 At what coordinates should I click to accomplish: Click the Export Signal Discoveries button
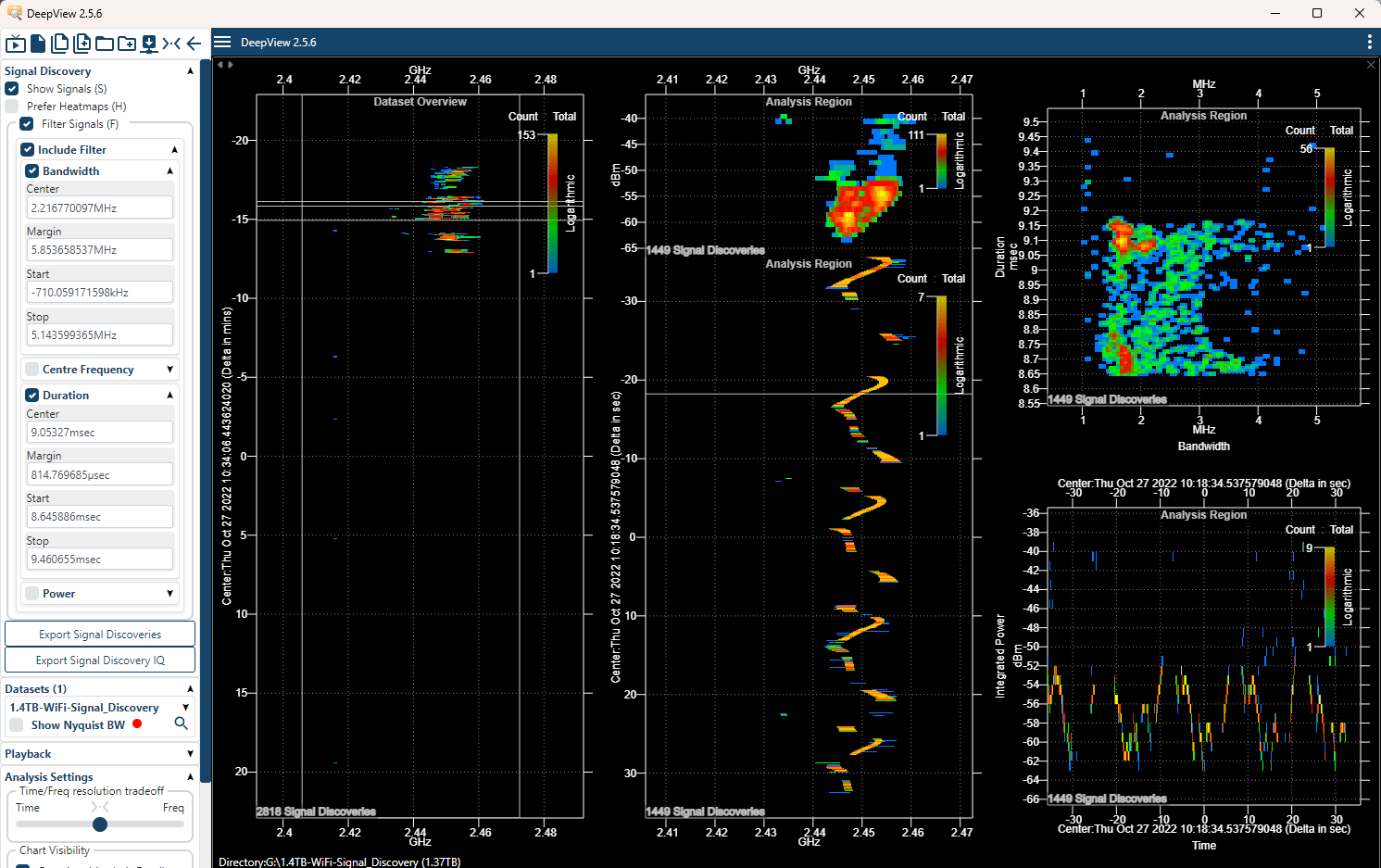(99, 634)
